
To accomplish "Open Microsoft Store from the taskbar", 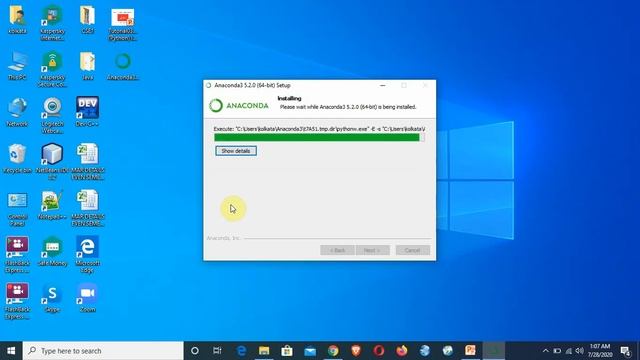I will (x=287, y=351).
